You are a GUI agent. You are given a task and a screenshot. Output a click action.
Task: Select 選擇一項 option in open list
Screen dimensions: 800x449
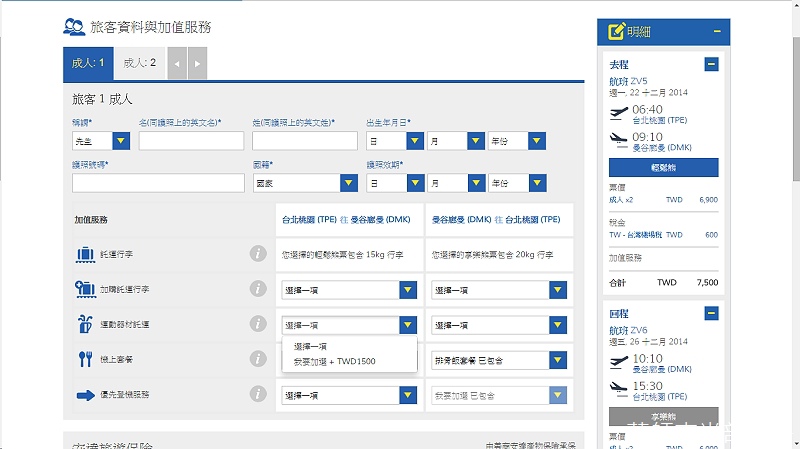[349, 346]
